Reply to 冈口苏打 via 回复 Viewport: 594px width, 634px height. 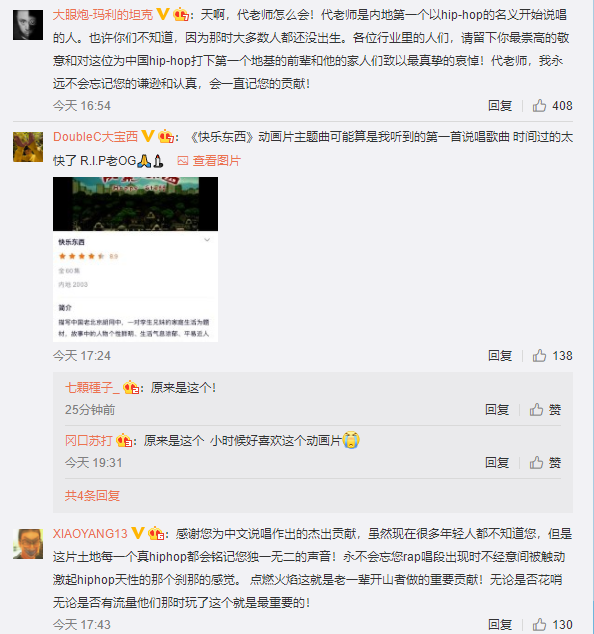tap(497, 462)
